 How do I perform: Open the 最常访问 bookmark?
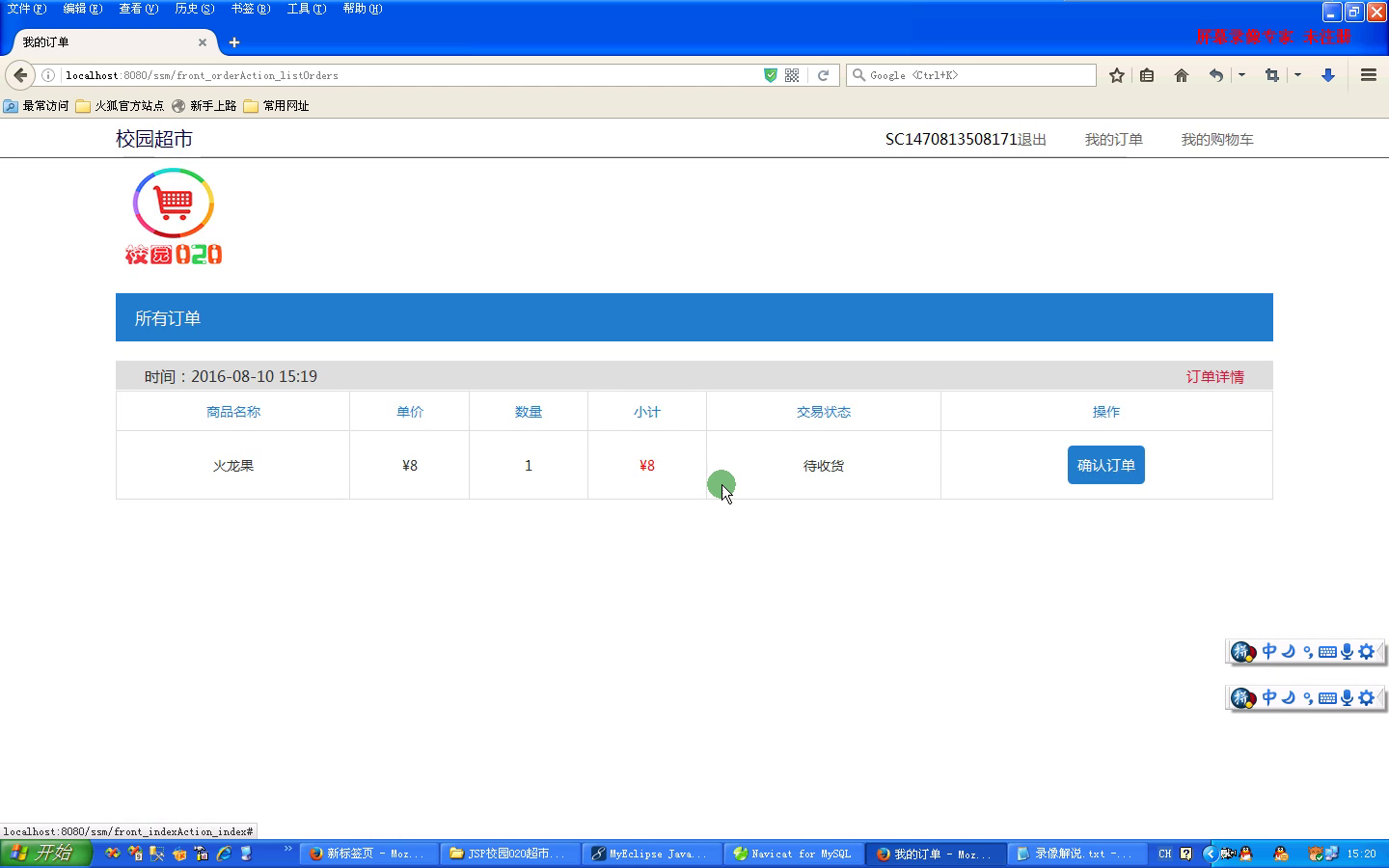(37, 106)
